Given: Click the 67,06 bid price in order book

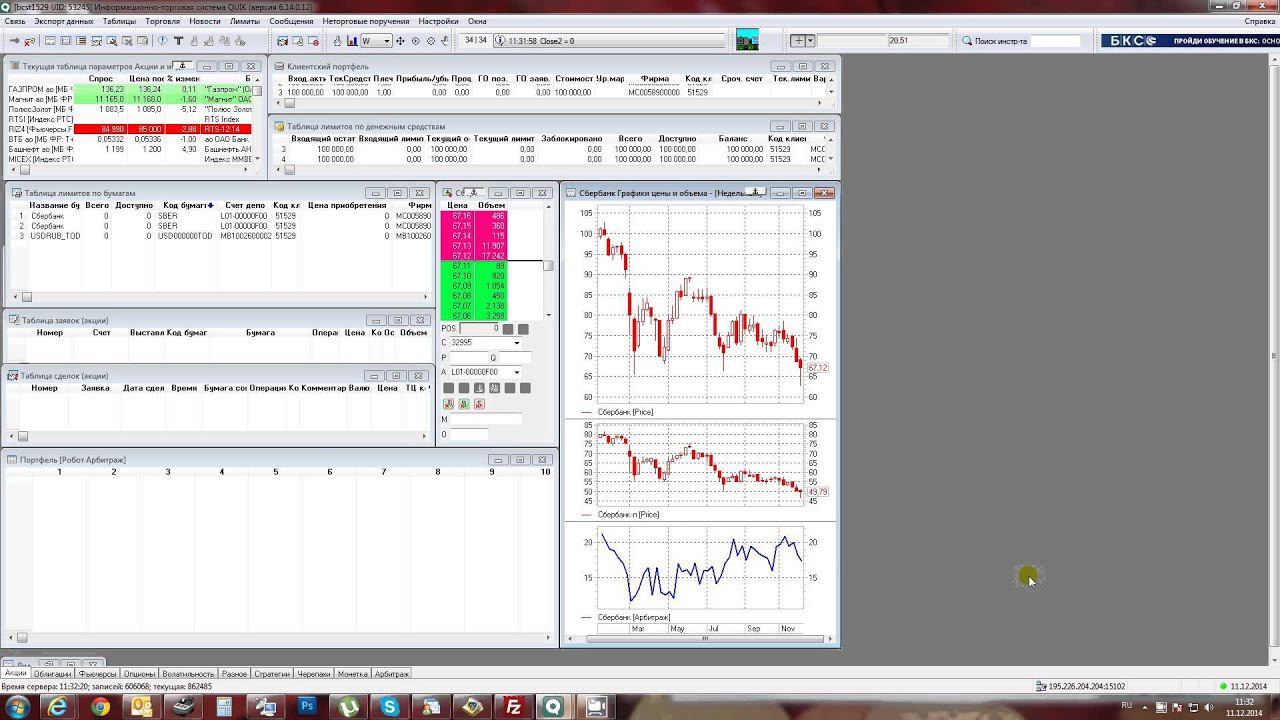Looking at the screenshot, I should pos(461,316).
